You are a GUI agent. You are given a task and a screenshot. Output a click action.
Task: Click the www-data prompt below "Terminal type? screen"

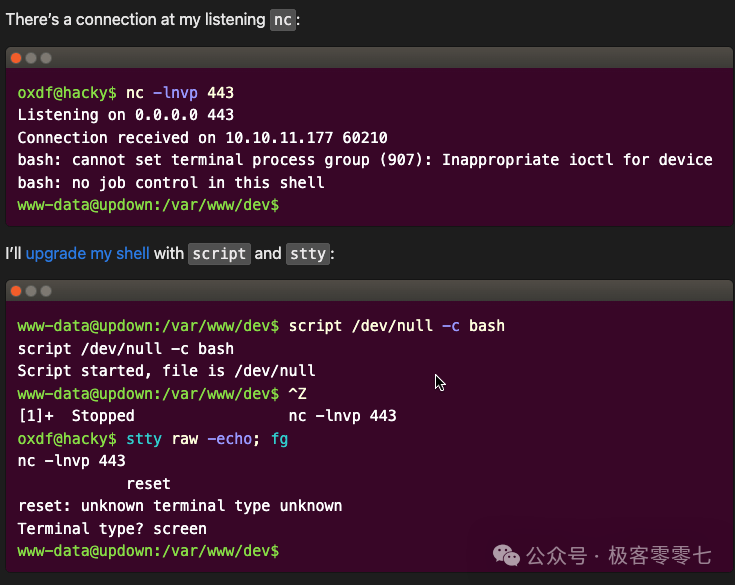pyautogui.click(x=148, y=551)
